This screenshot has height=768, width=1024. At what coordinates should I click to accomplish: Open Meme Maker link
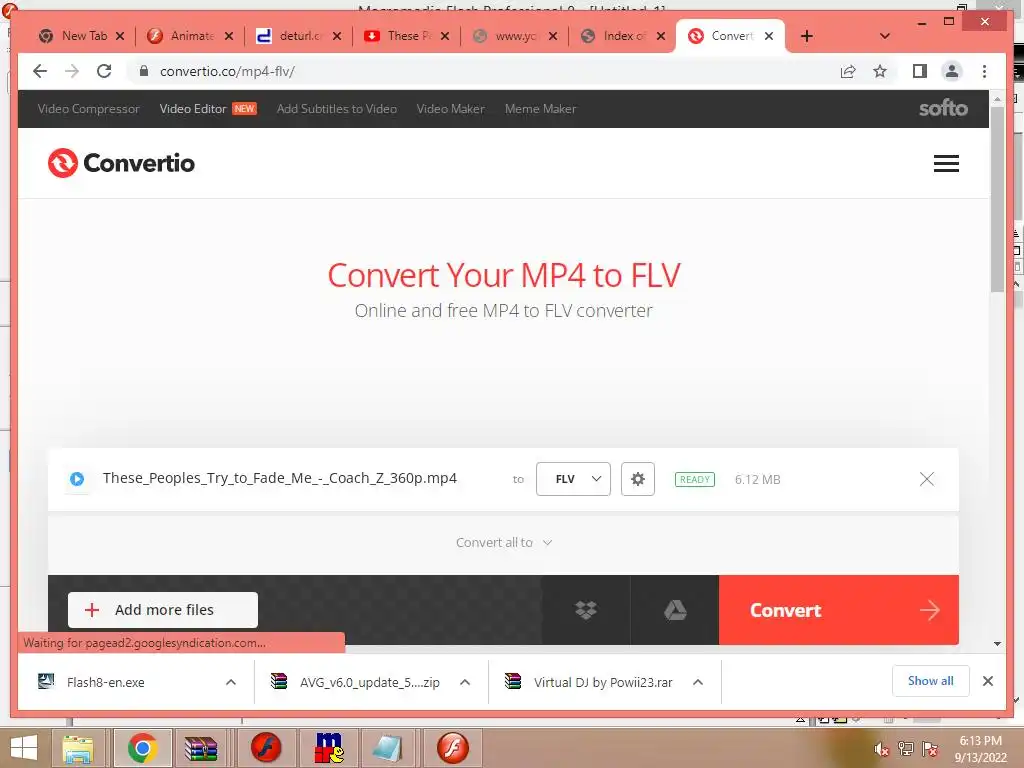(x=541, y=109)
